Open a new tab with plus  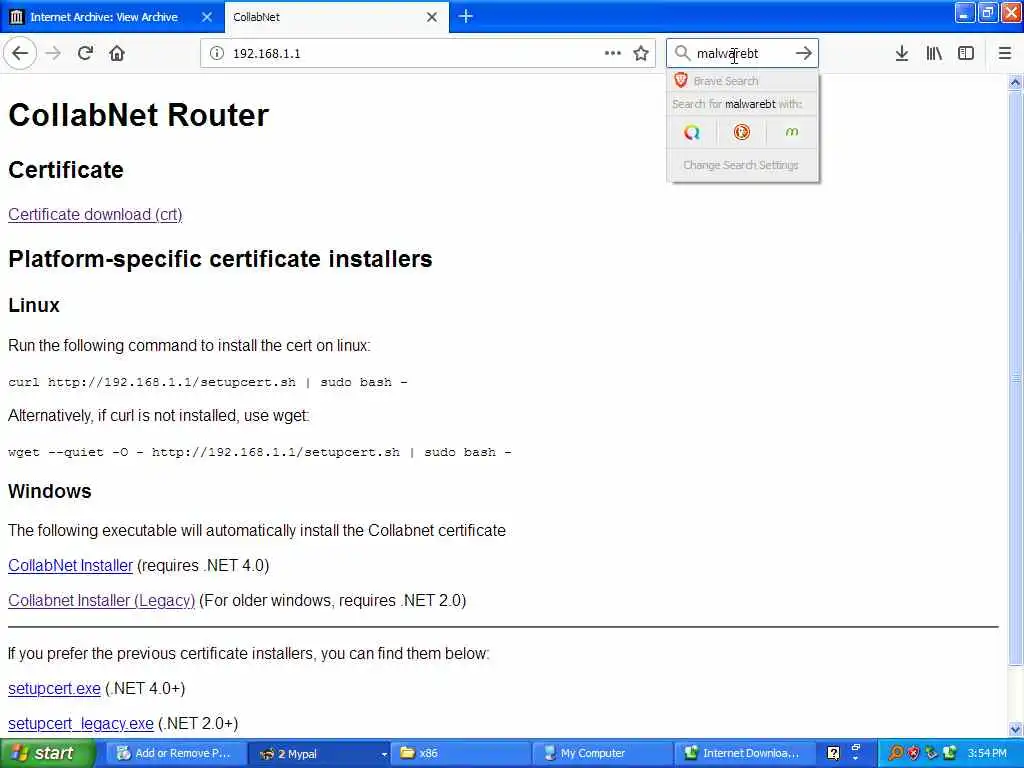[466, 16]
